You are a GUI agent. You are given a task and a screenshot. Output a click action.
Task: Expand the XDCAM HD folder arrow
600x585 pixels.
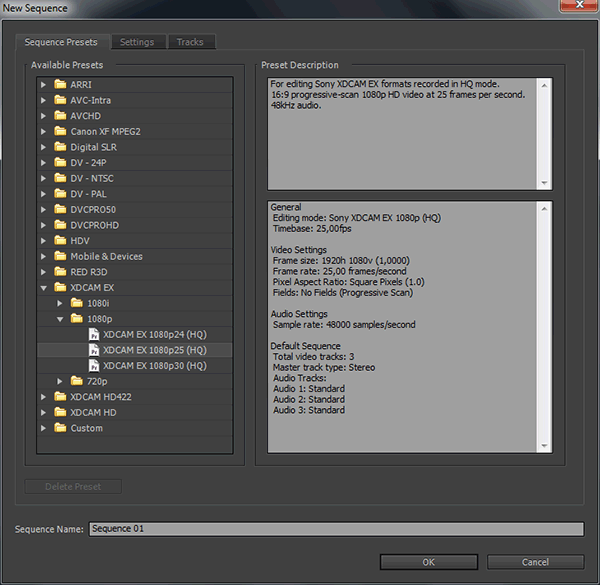(x=44, y=412)
